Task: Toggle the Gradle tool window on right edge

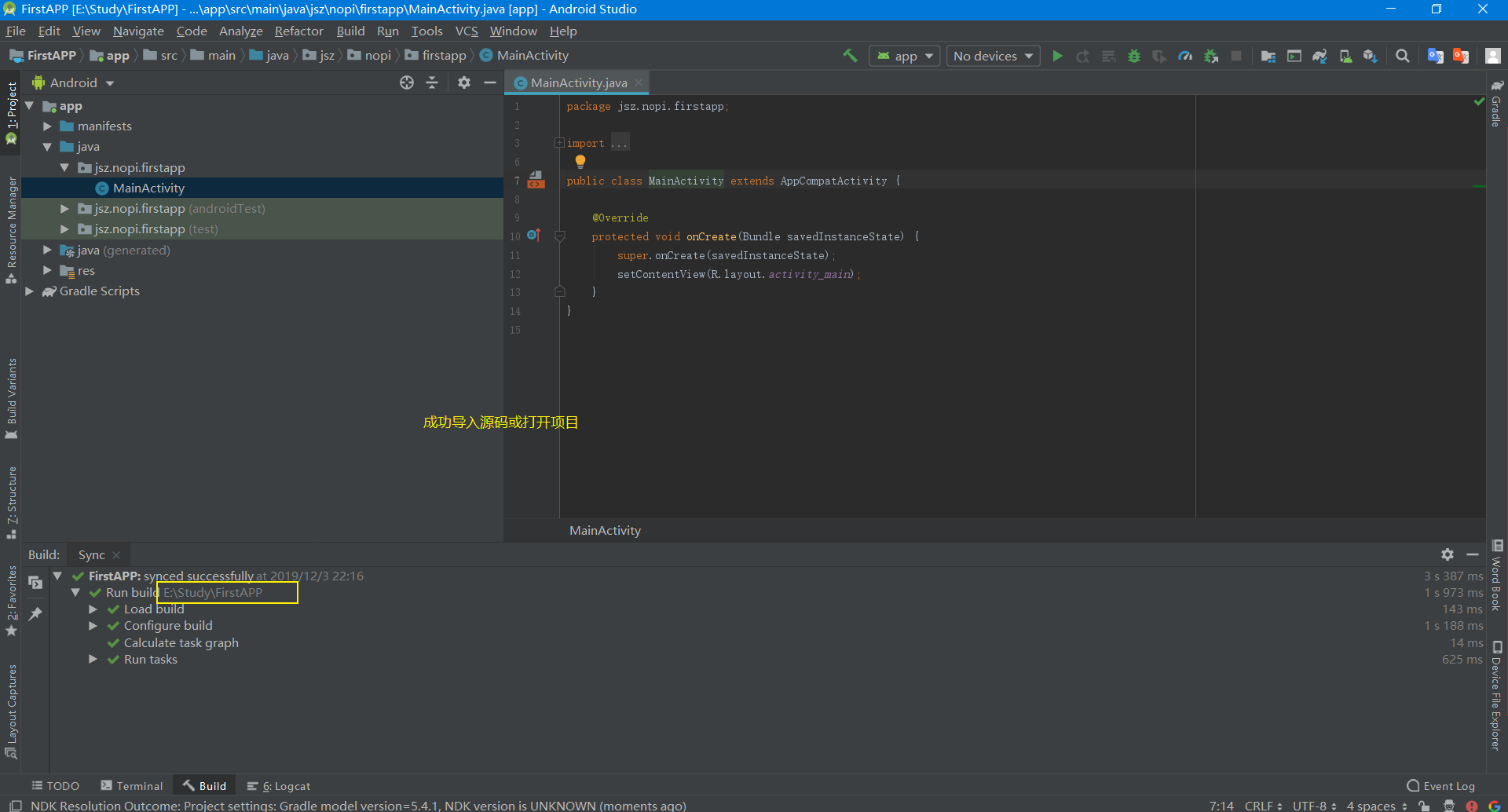Action: pyautogui.click(x=1497, y=103)
